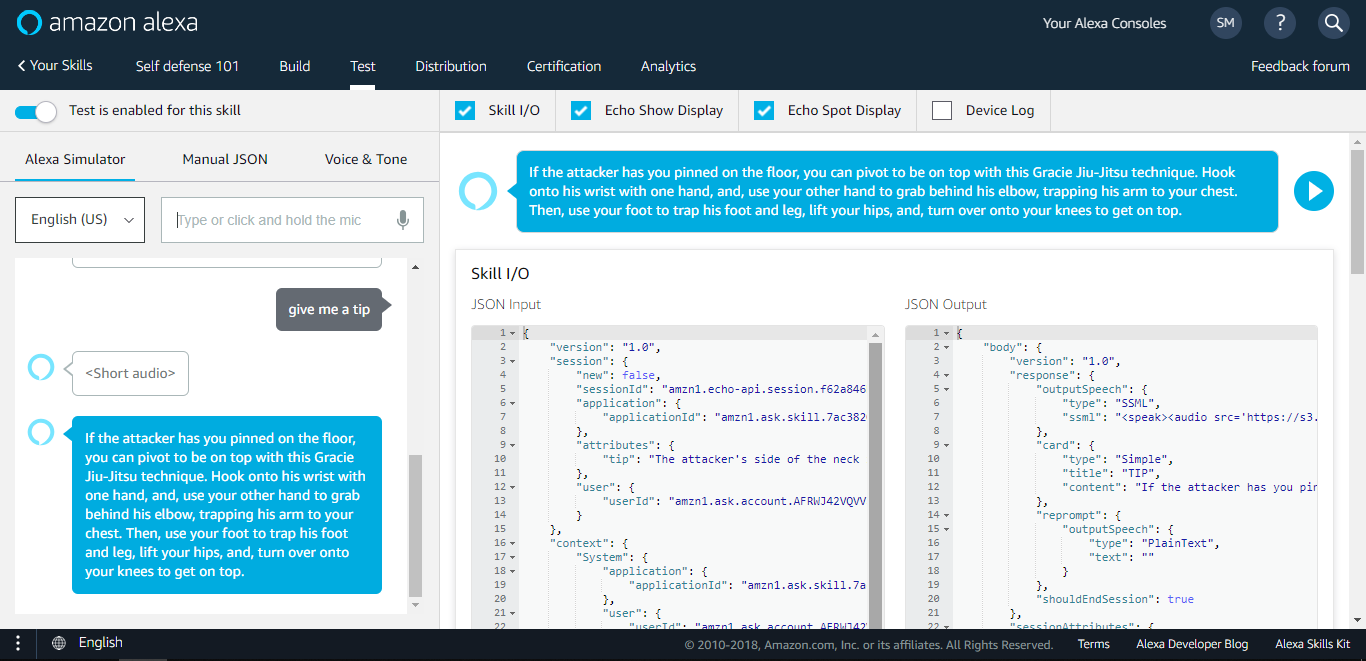This screenshot has height=661, width=1366.
Task: Click the chat history scrollbar thumb
Action: coord(415,526)
